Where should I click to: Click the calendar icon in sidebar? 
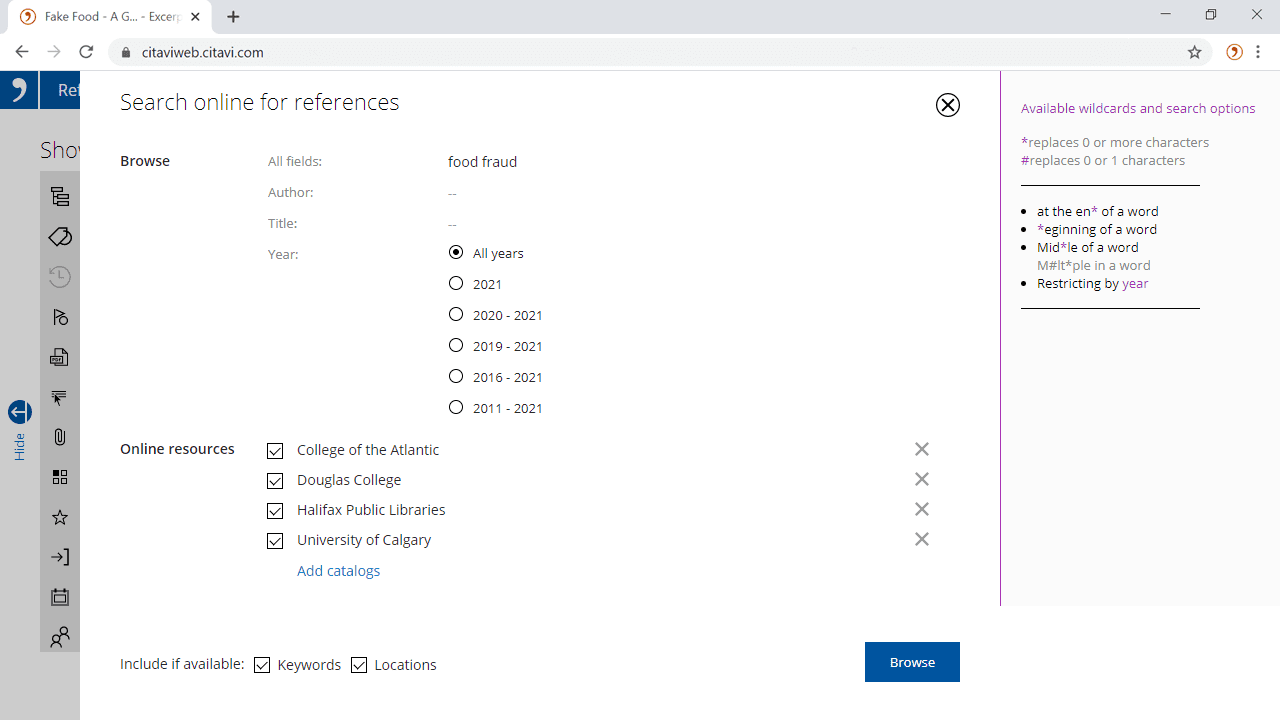[x=60, y=597]
